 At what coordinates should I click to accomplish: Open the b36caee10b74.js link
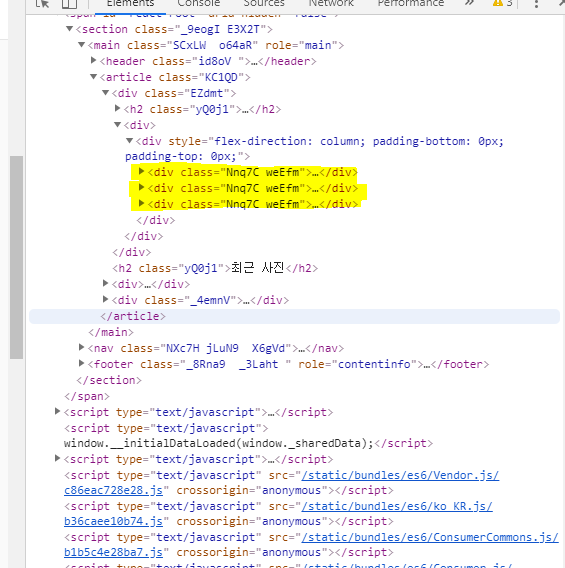pyautogui.click(x=113, y=521)
